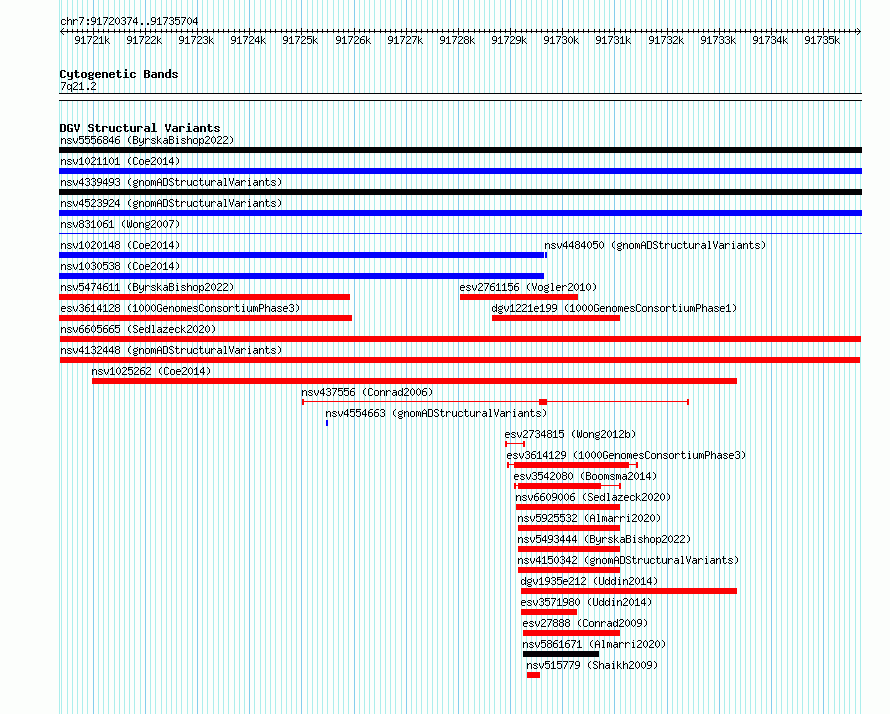Click the 91731k ruler tick label
Image resolution: width=890 pixels, height=714 pixels.
coord(613,40)
